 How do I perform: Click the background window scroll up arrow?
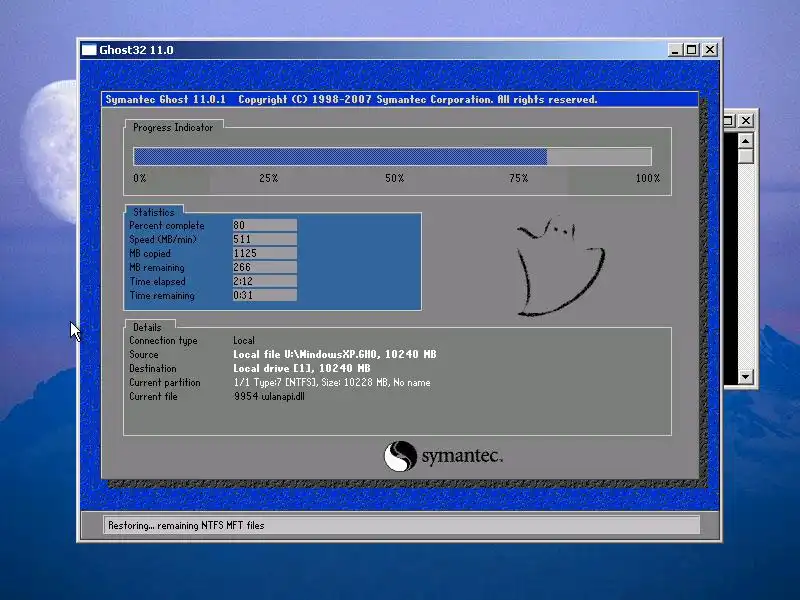point(746,141)
